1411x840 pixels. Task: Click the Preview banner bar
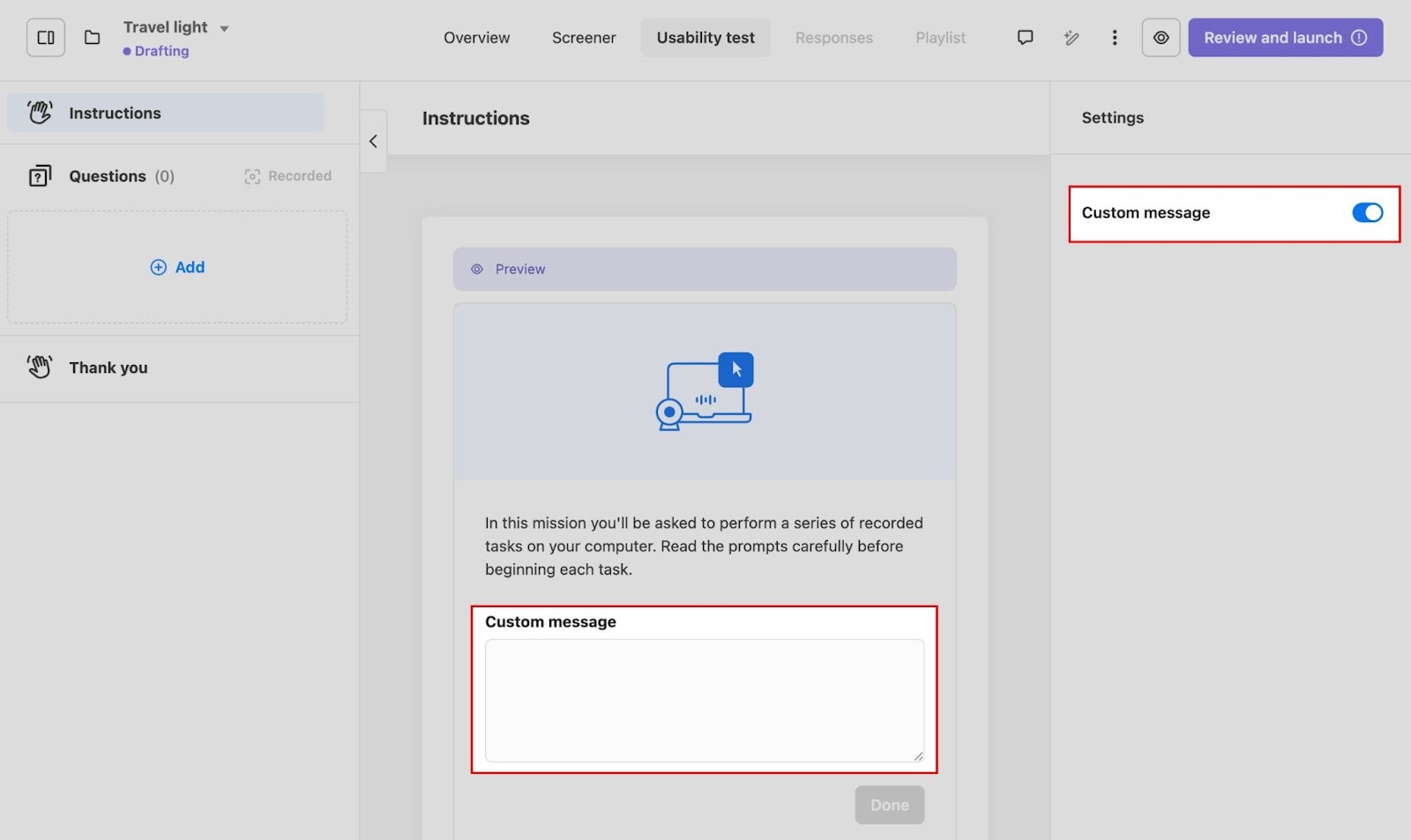tap(704, 269)
